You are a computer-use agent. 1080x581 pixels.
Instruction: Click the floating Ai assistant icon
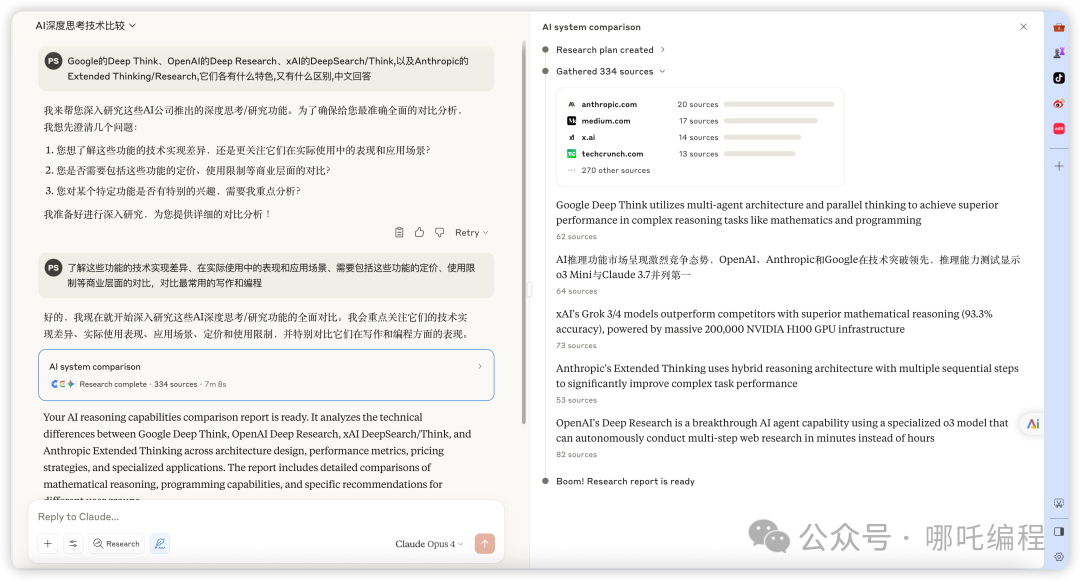pyautogui.click(x=1033, y=423)
